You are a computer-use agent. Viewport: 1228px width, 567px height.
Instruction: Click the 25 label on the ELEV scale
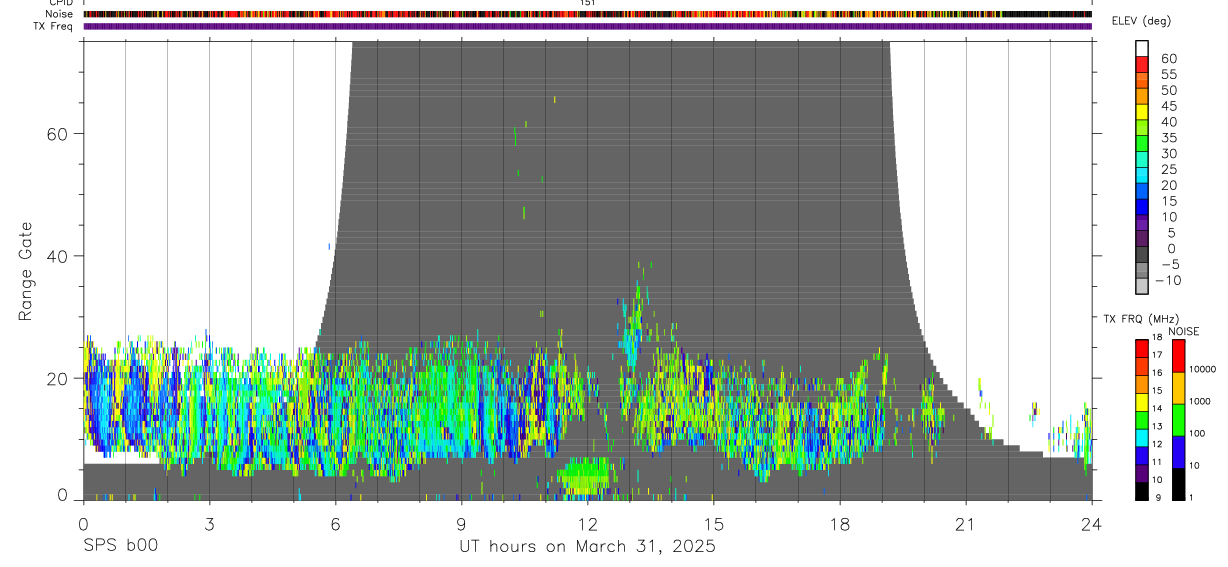[x=1168, y=170]
